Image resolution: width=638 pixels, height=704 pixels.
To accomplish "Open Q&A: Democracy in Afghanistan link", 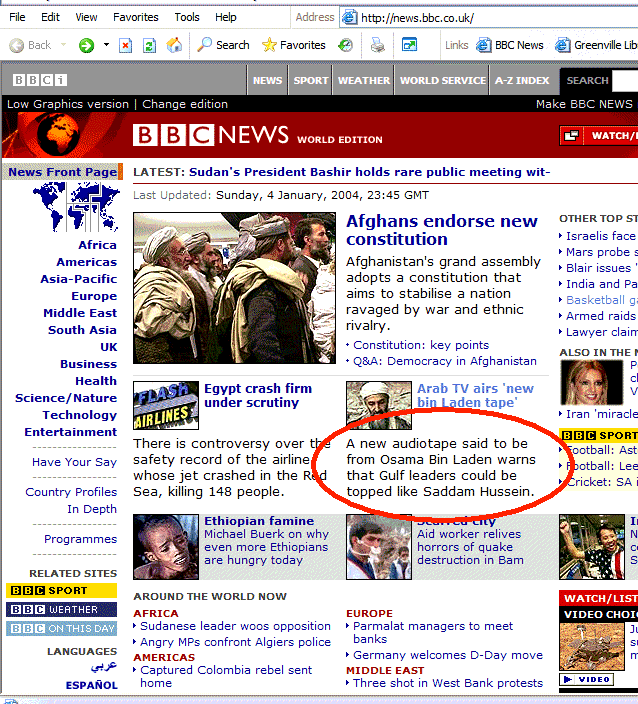I will pos(444,361).
